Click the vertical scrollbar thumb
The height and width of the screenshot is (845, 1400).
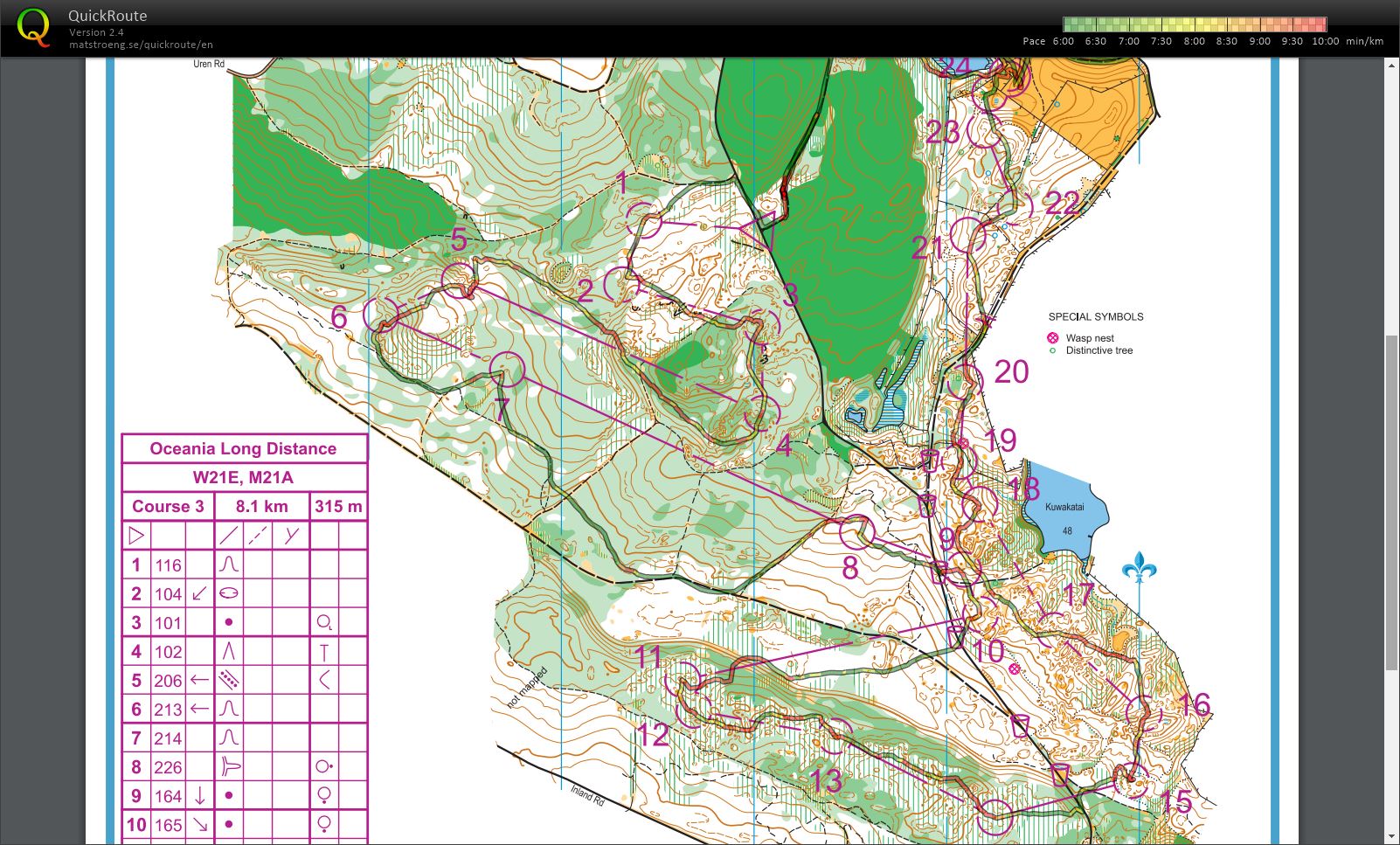point(1392,502)
